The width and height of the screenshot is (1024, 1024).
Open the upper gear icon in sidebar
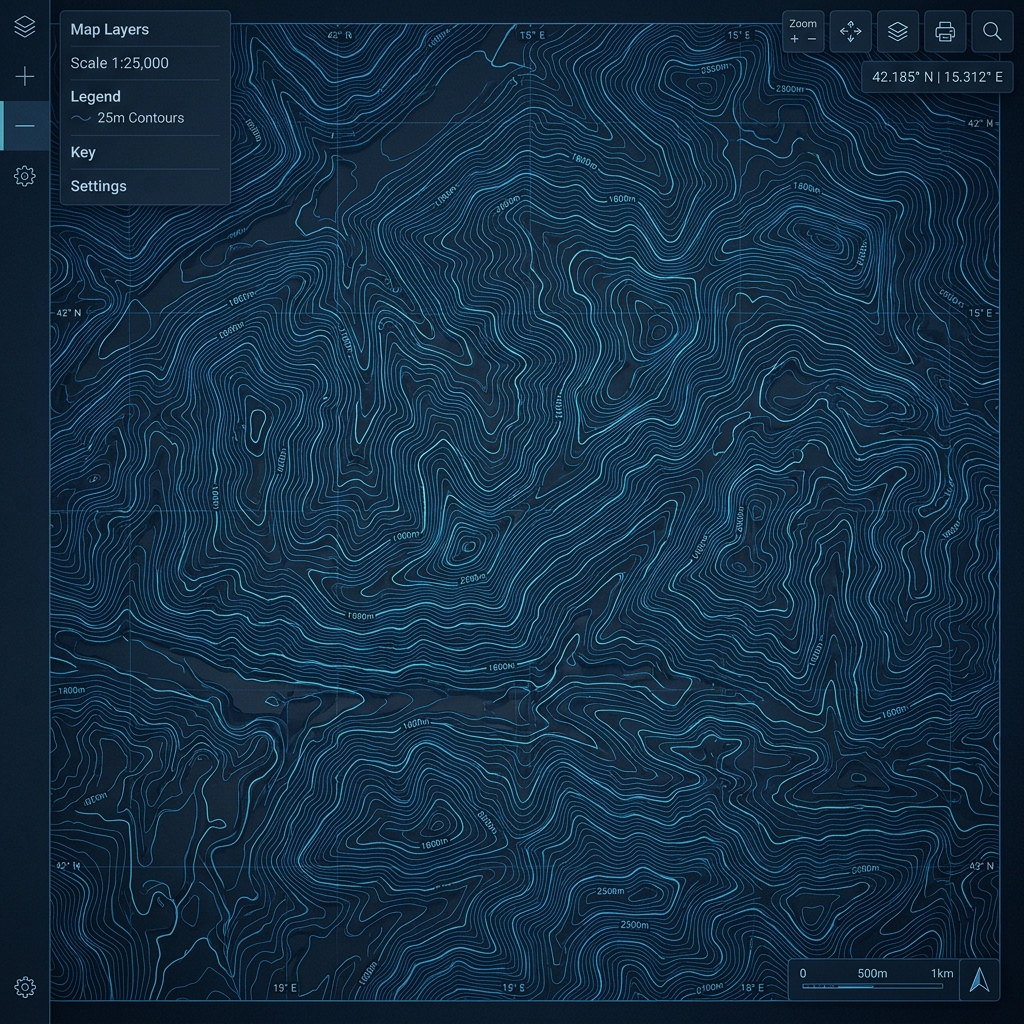(x=25, y=176)
